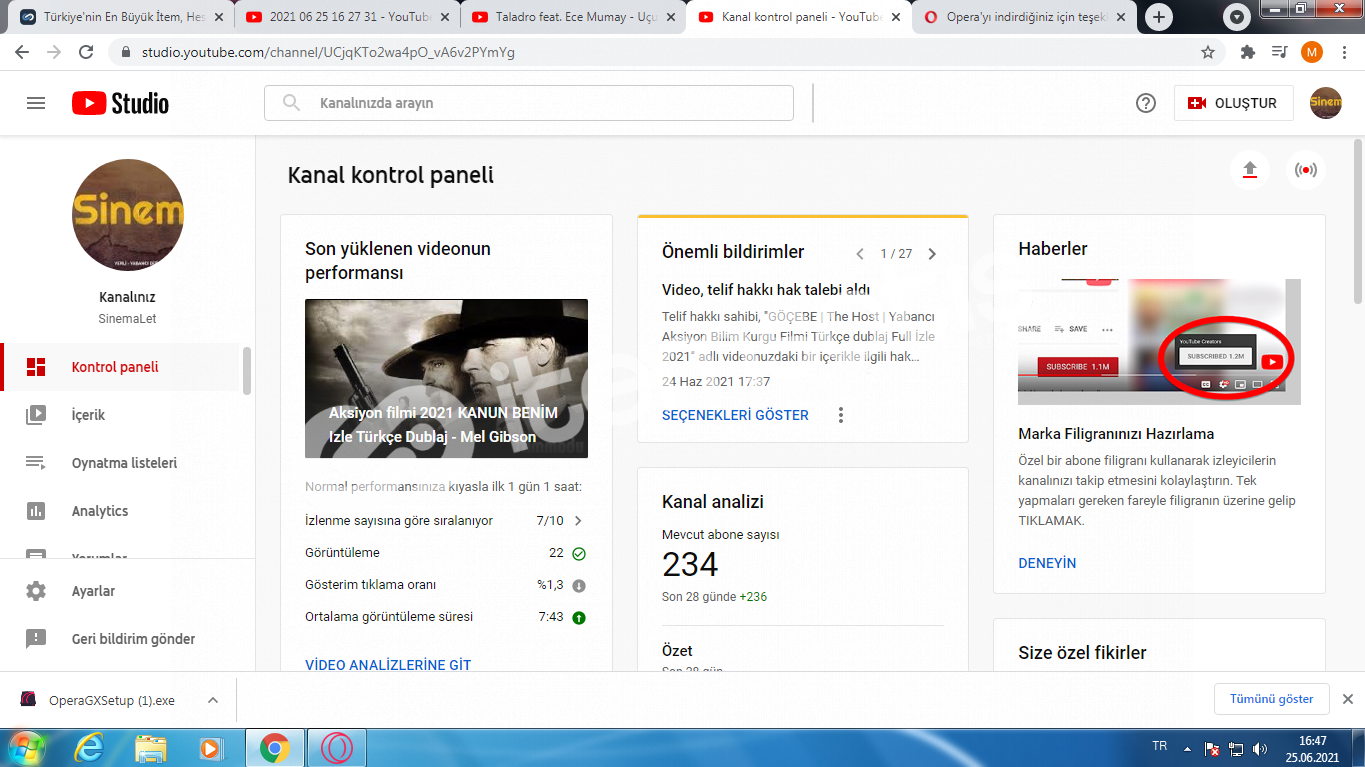This screenshot has width=1365, height=767.
Task: Adjust volume from system tray speaker
Action: [1260, 747]
